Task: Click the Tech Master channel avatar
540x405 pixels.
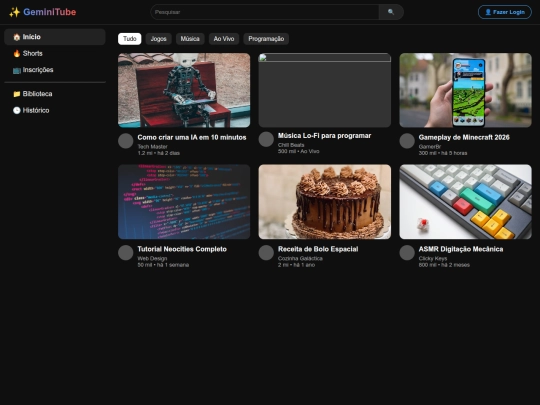Action: click(126, 141)
